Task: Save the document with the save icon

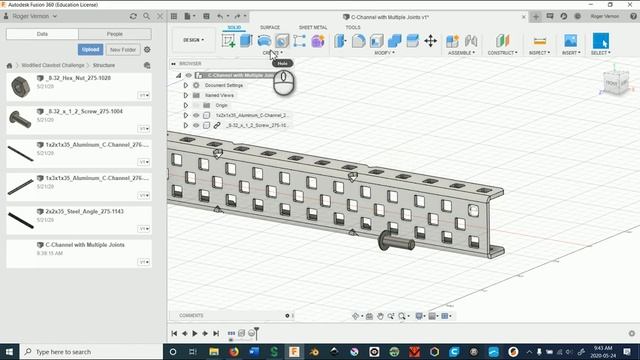Action: click(206, 16)
